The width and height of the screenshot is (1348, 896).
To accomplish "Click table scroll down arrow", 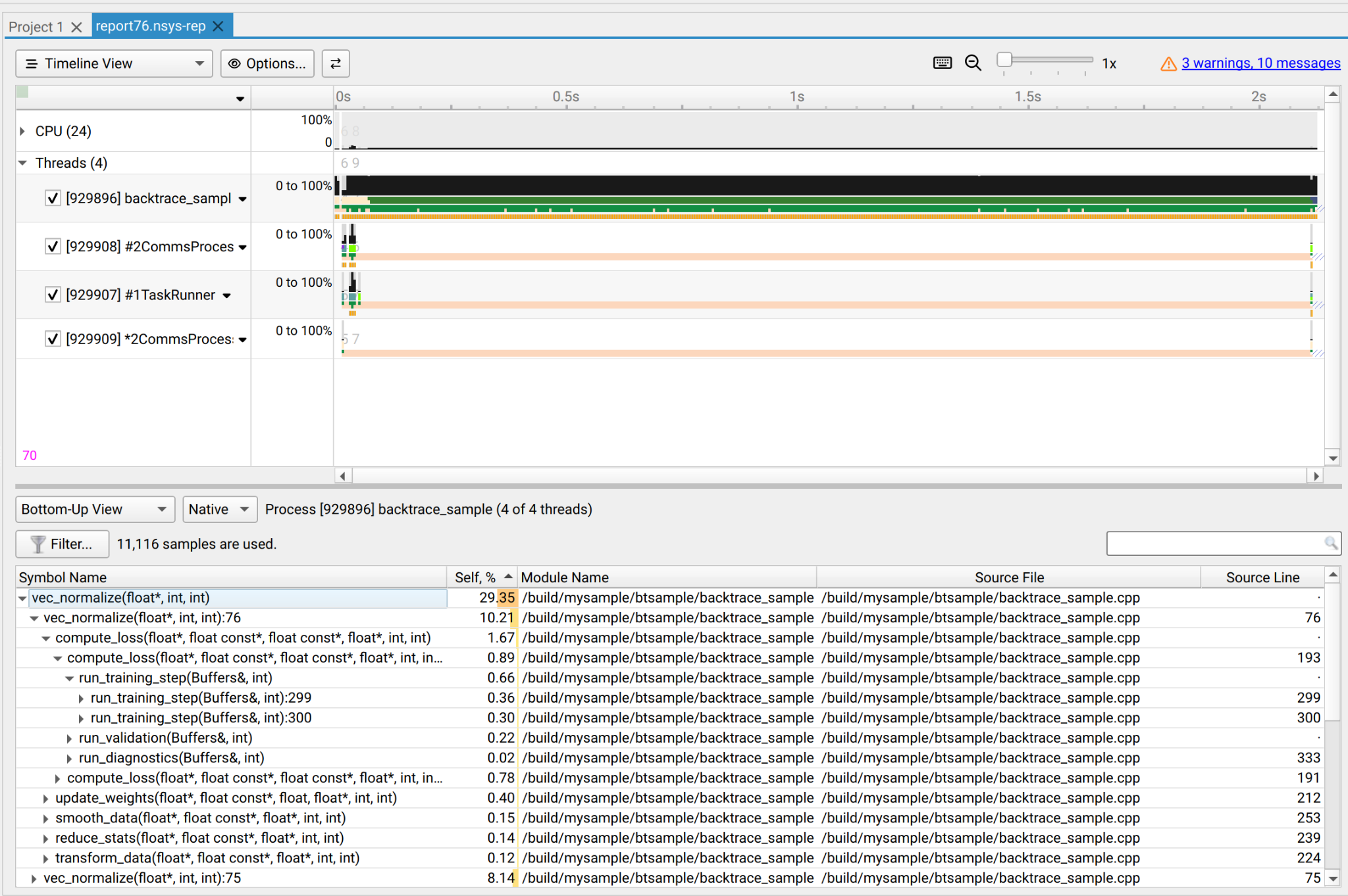I will [1333, 878].
